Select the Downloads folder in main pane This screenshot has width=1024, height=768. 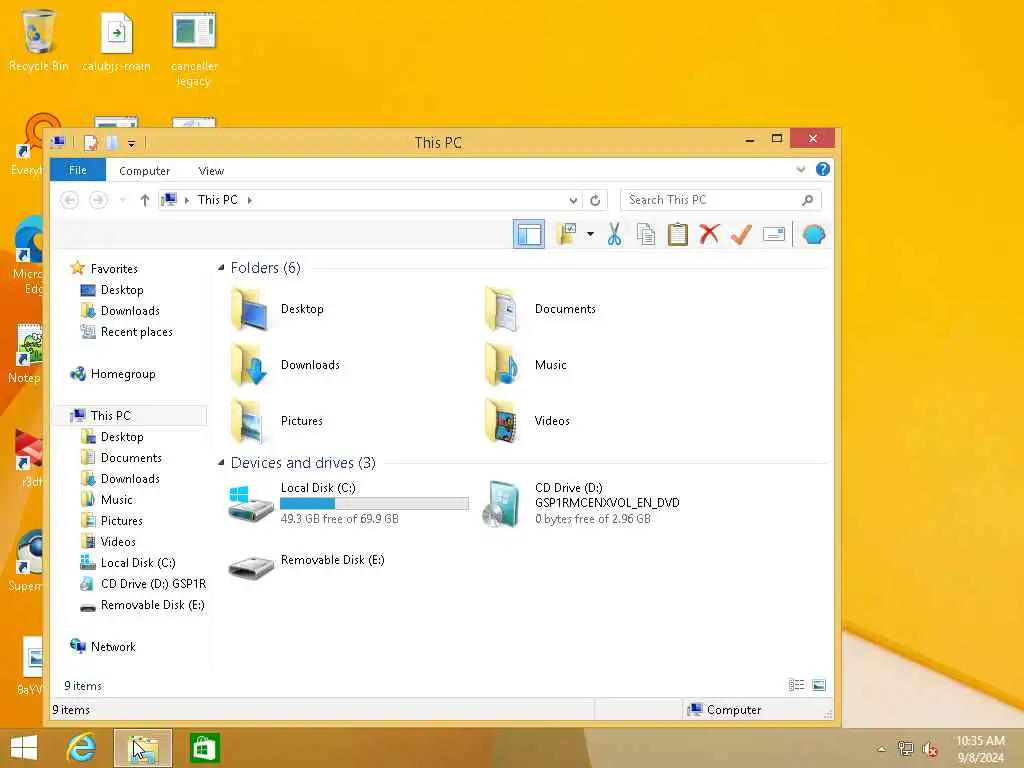pos(285,364)
